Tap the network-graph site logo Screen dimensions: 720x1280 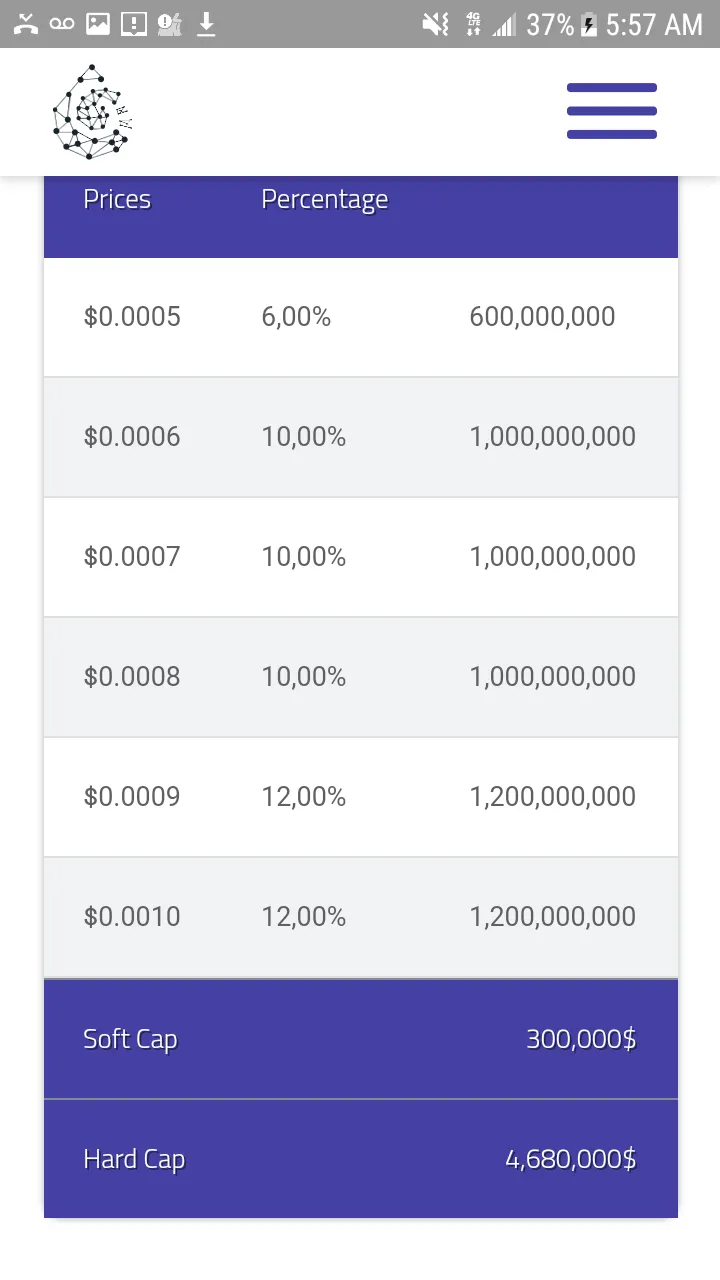coord(92,112)
